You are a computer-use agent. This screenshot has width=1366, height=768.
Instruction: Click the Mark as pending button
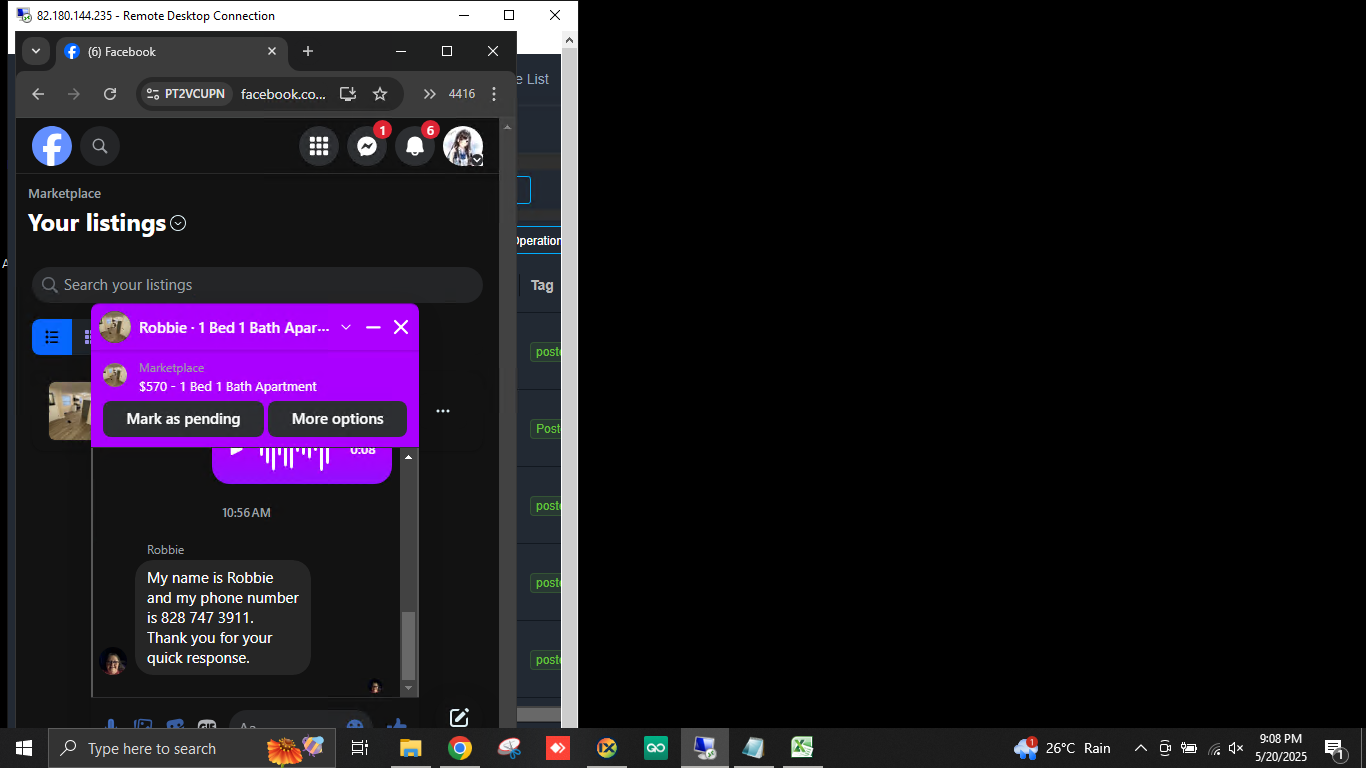point(183,419)
